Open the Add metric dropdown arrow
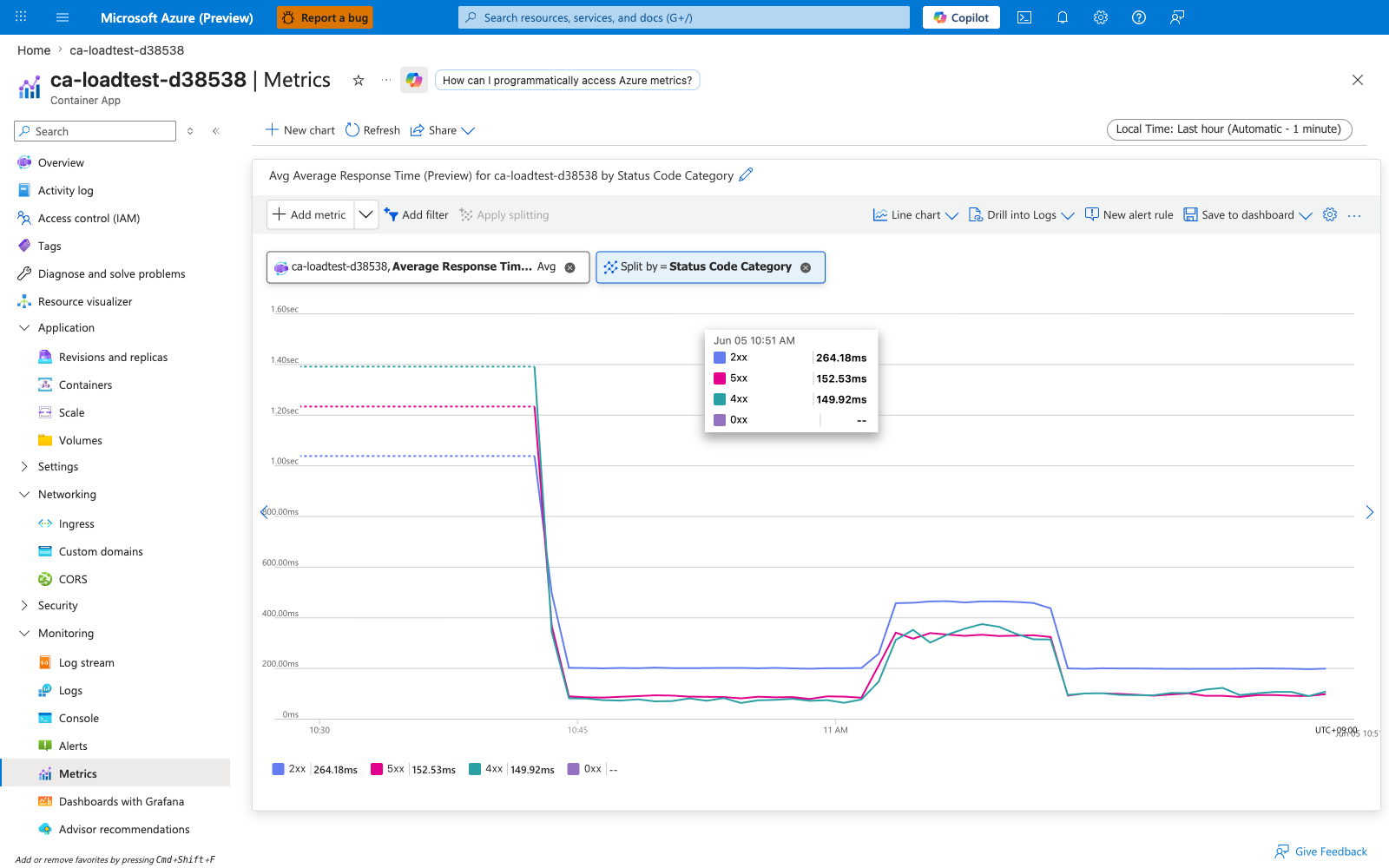Screen dimensions: 1389x868 [x=366, y=214]
